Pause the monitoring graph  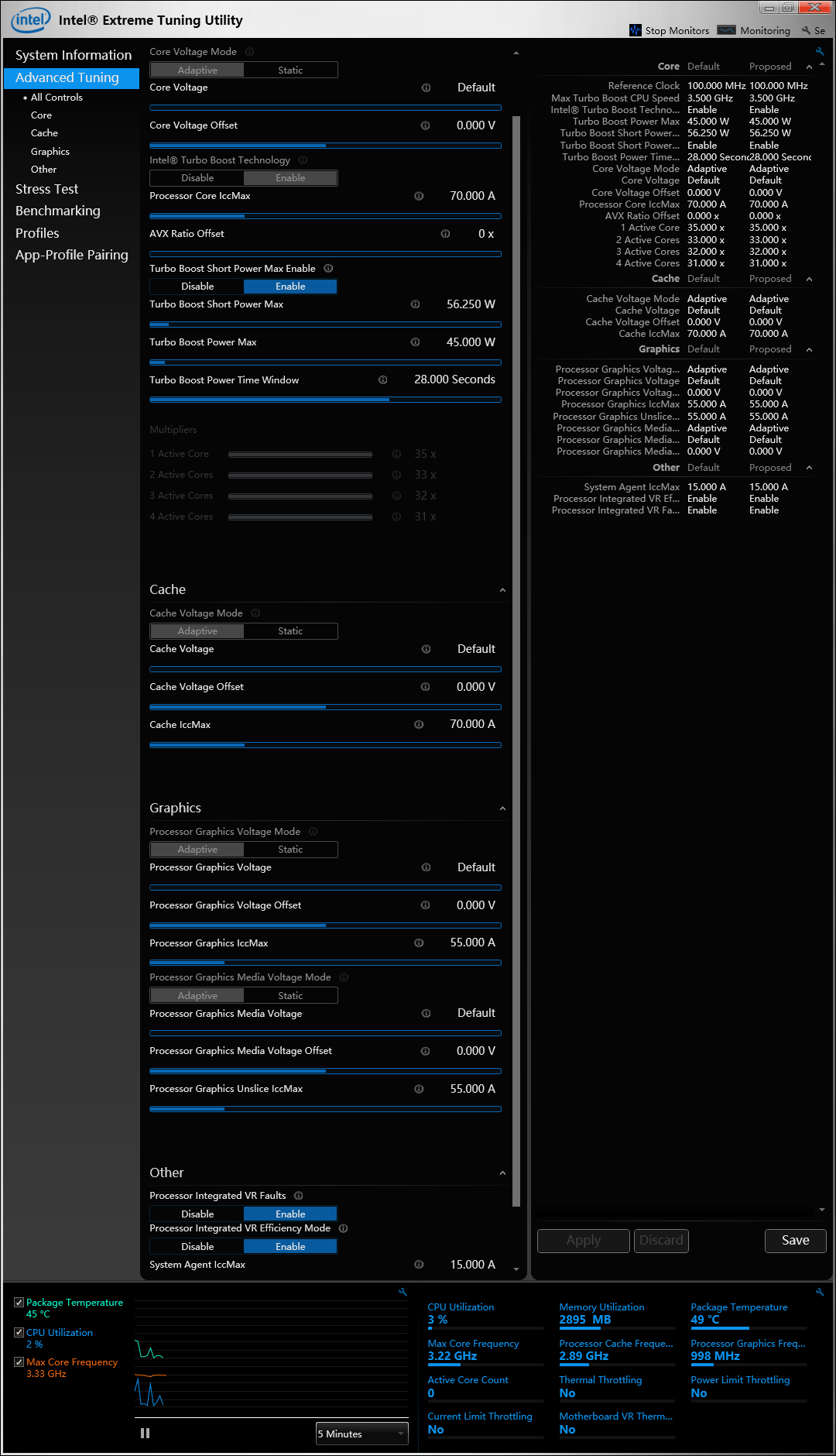click(x=145, y=1434)
